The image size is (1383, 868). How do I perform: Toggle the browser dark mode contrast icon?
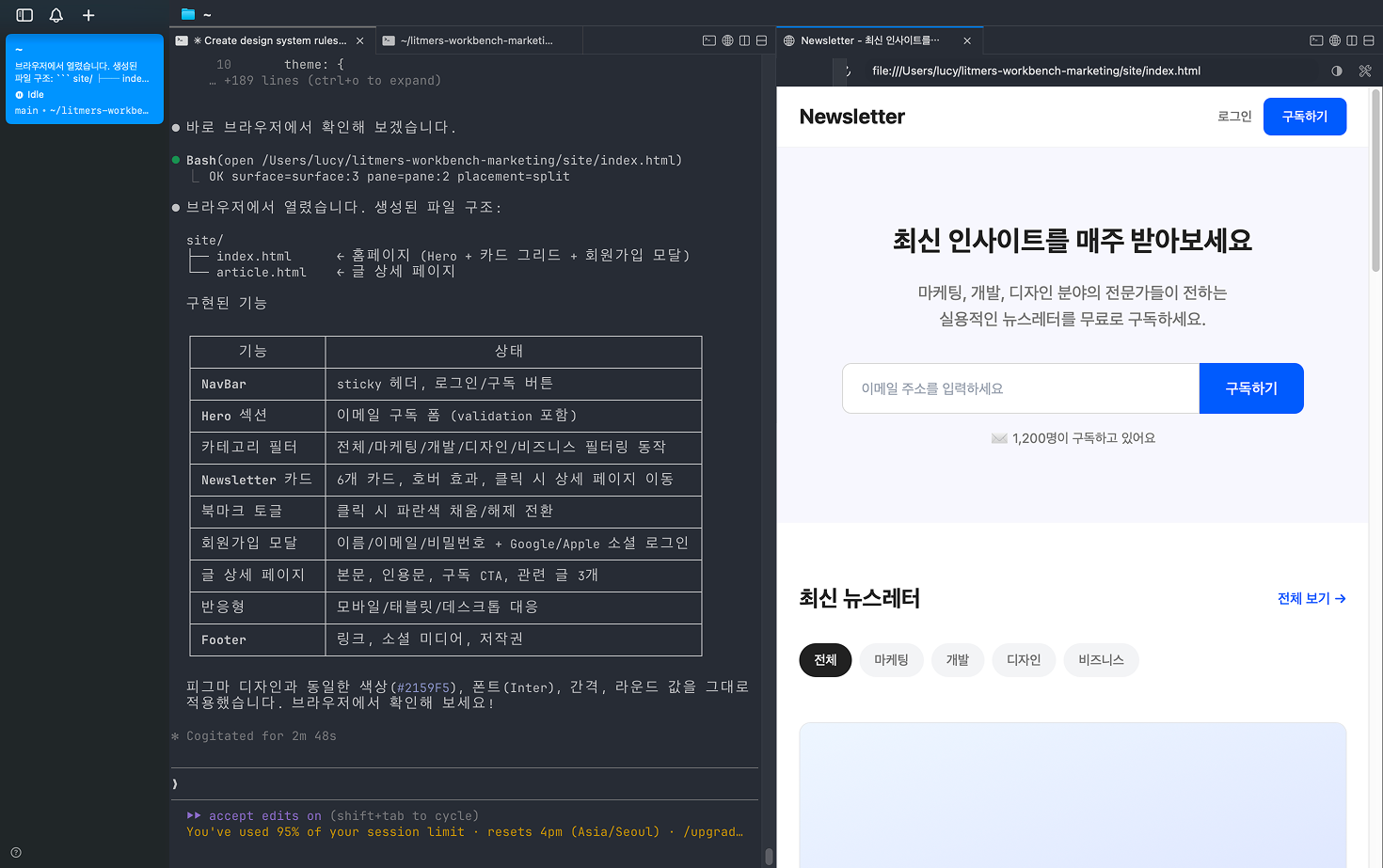(x=1337, y=71)
